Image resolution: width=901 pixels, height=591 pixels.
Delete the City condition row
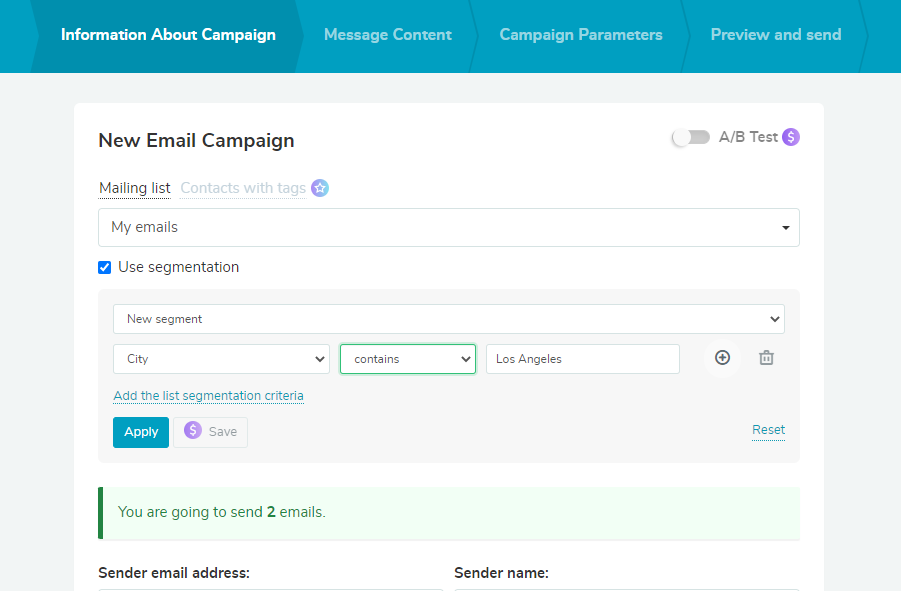point(766,357)
